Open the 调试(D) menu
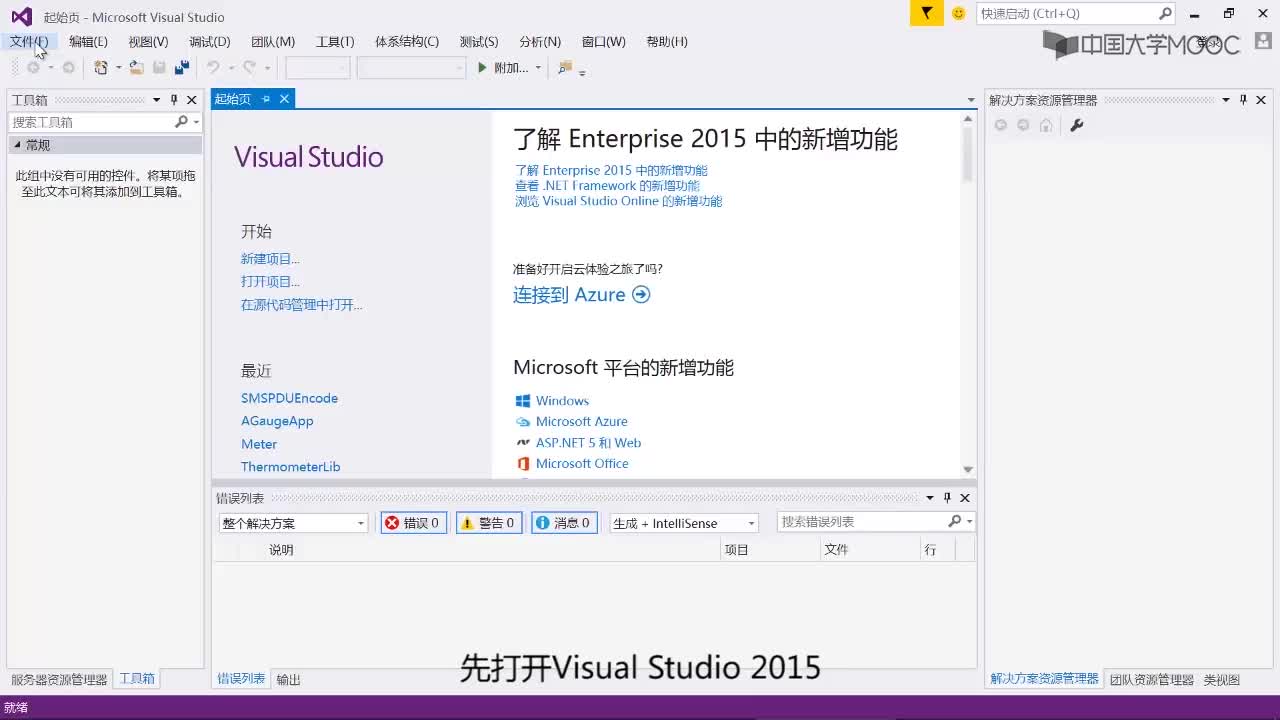This screenshot has height=720, width=1280. [209, 41]
